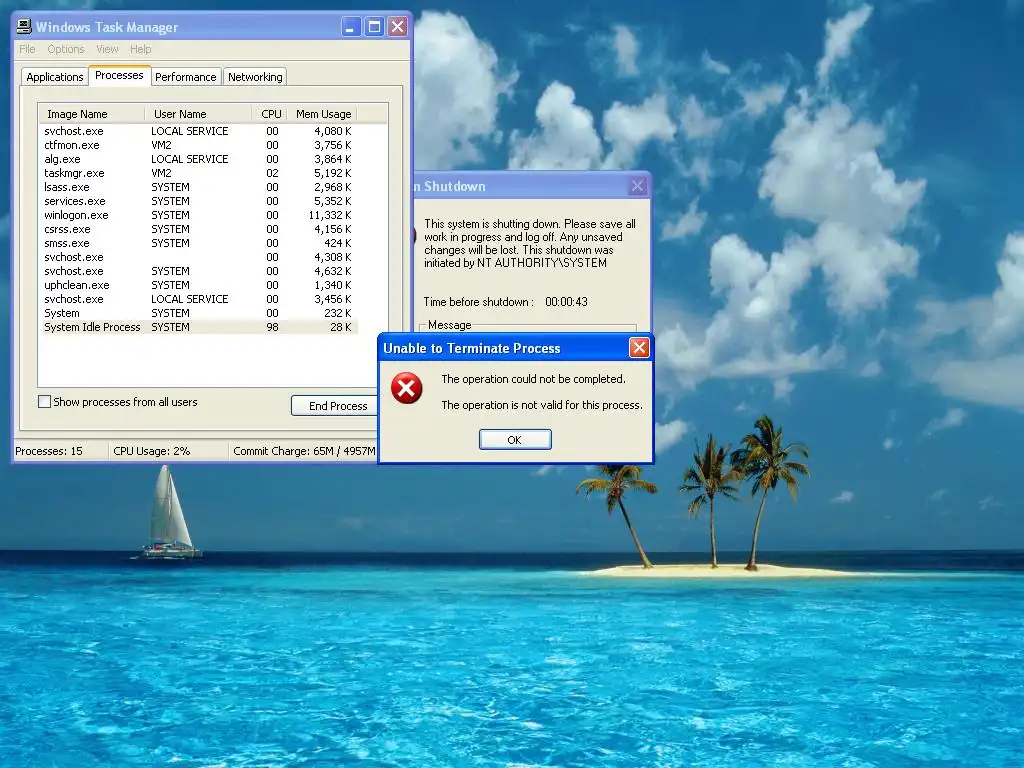Sort by Mem Usage column header
Viewport: 1024px width, 768px height.
coord(322,114)
